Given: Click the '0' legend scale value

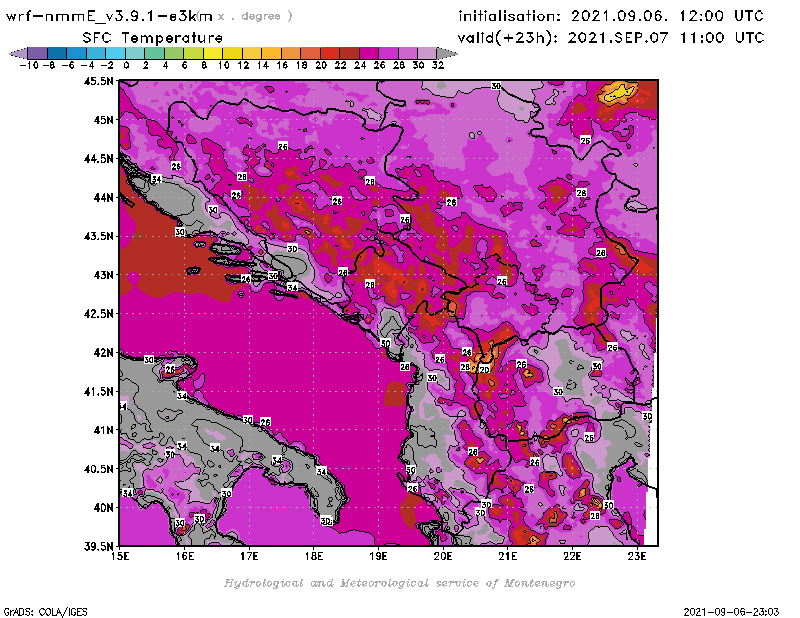Looking at the screenshot, I should 126,65.
